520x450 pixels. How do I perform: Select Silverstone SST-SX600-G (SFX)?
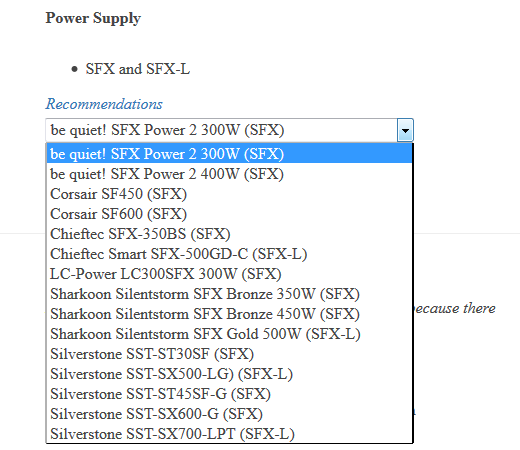[x=229, y=414]
